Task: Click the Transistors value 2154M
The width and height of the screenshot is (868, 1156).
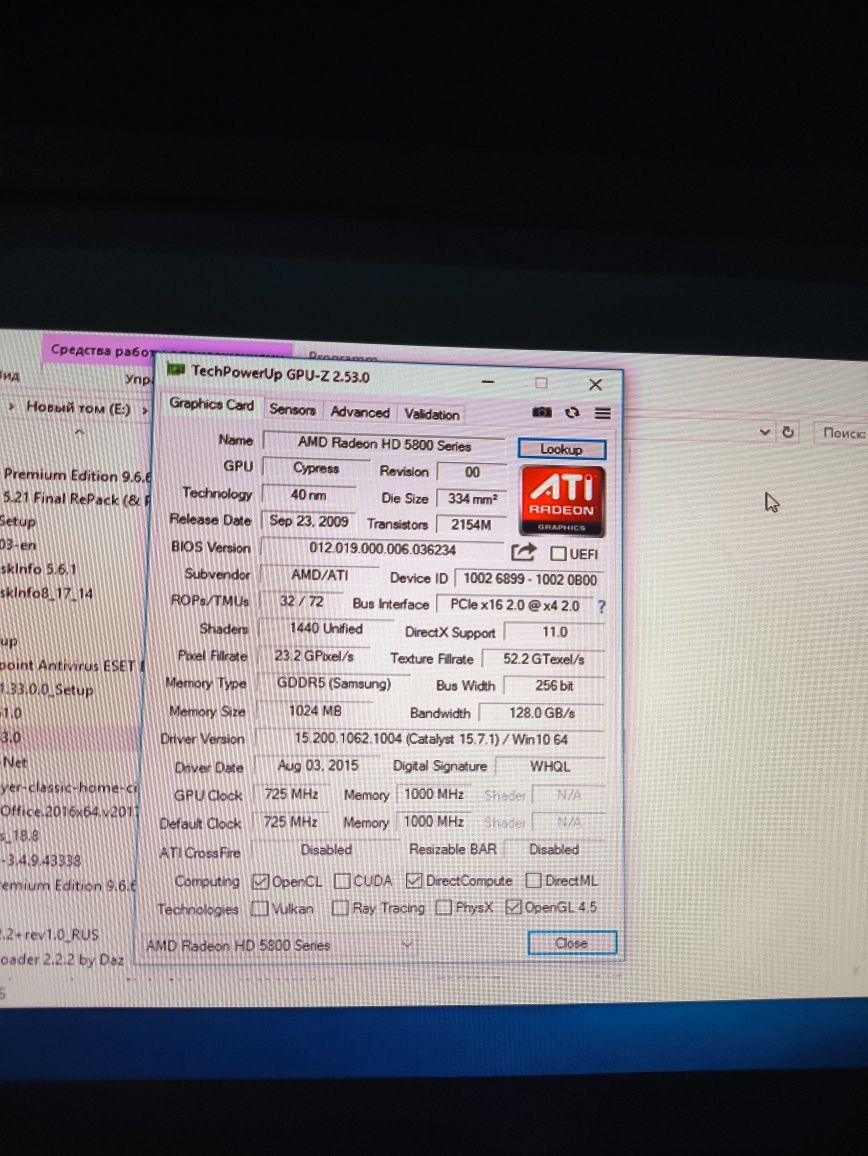Action: (x=471, y=525)
